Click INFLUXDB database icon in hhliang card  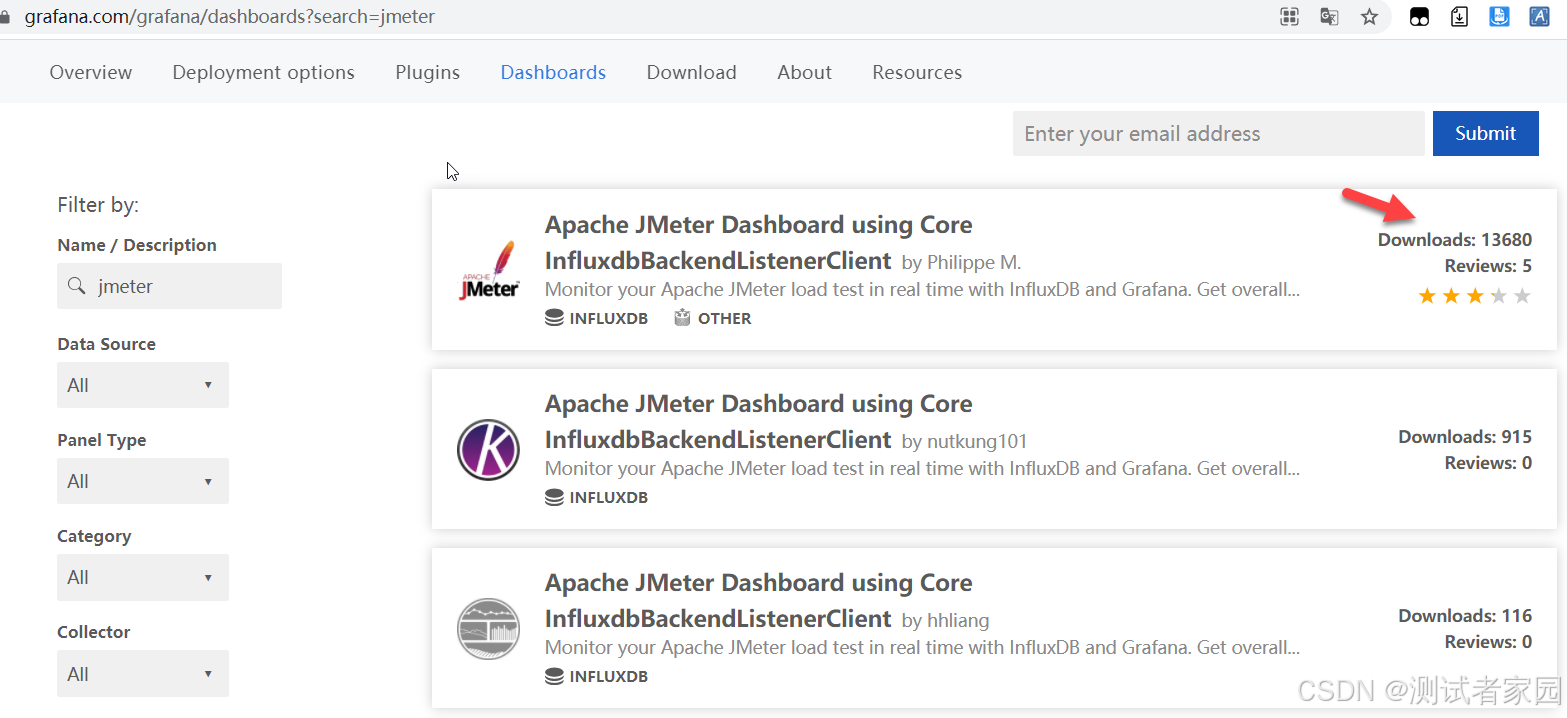[x=554, y=676]
